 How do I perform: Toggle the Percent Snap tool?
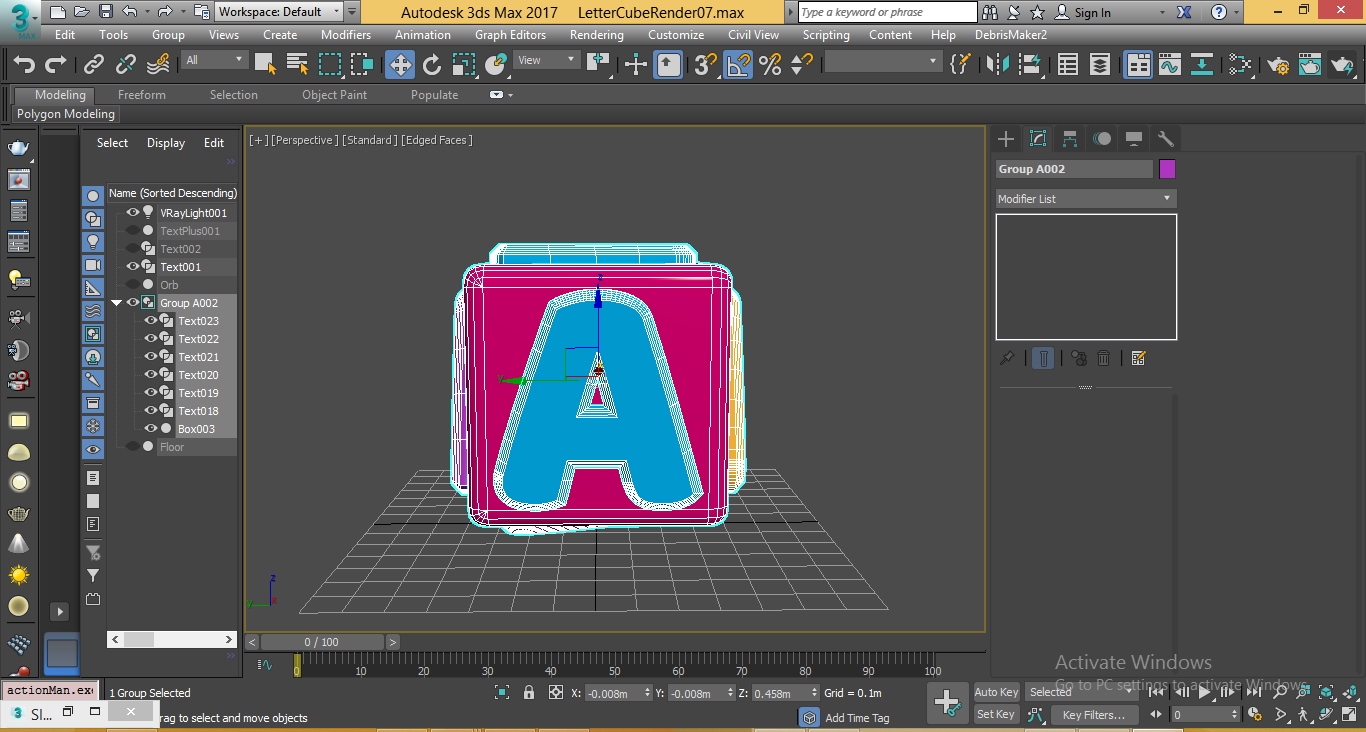[x=770, y=65]
